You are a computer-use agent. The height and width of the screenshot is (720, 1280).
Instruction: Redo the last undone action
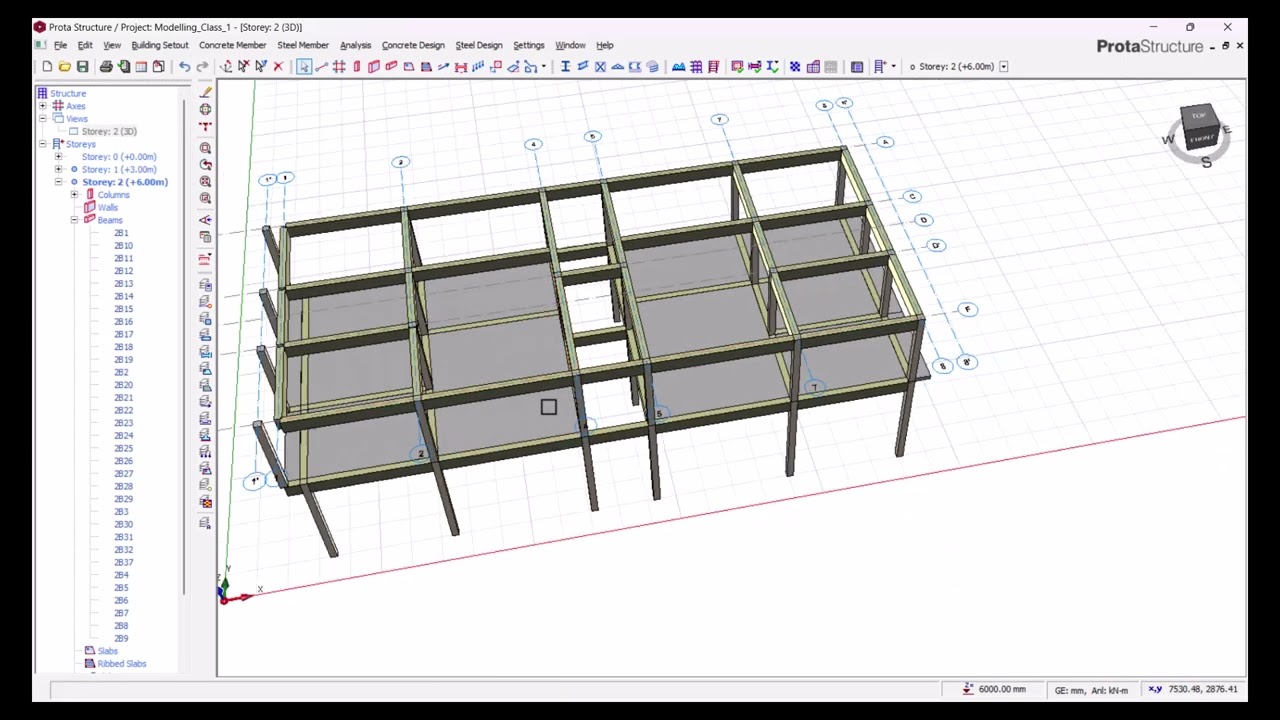202,67
